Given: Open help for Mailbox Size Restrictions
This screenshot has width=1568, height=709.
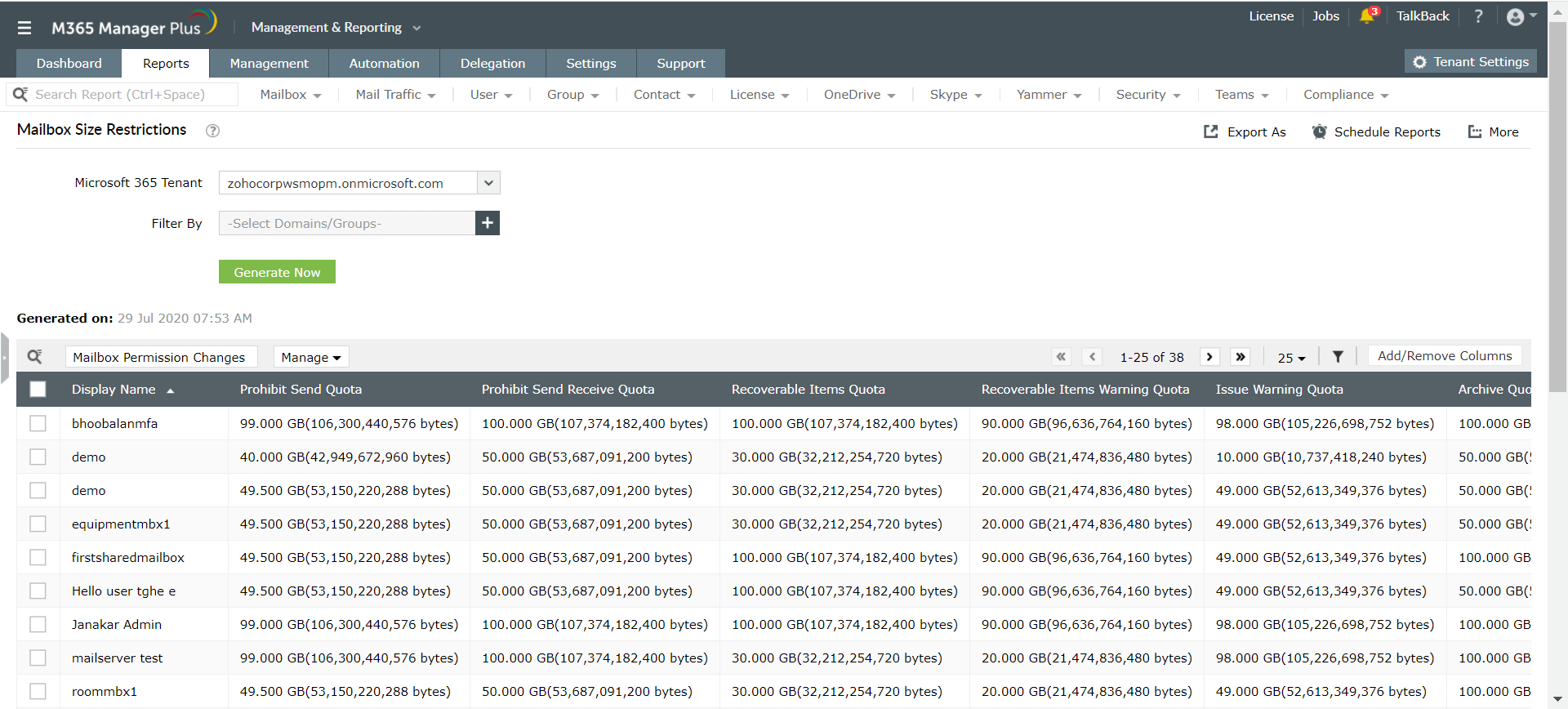Looking at the screenshot, I should tap(212, 131).
